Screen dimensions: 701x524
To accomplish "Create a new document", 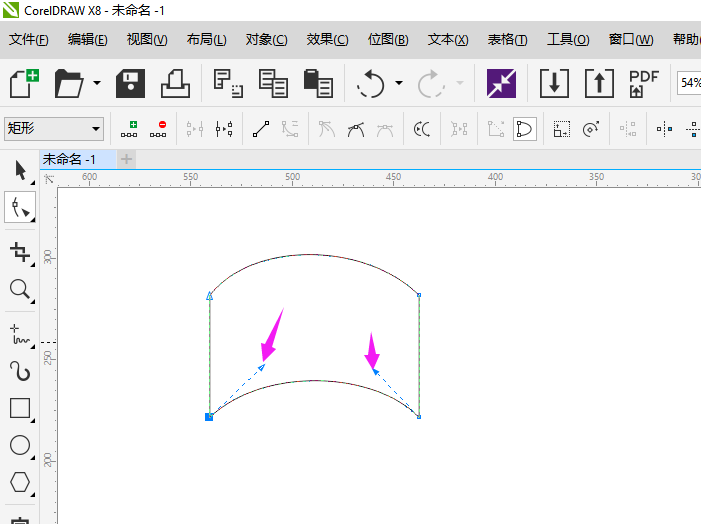I will (x=24, y=83).
